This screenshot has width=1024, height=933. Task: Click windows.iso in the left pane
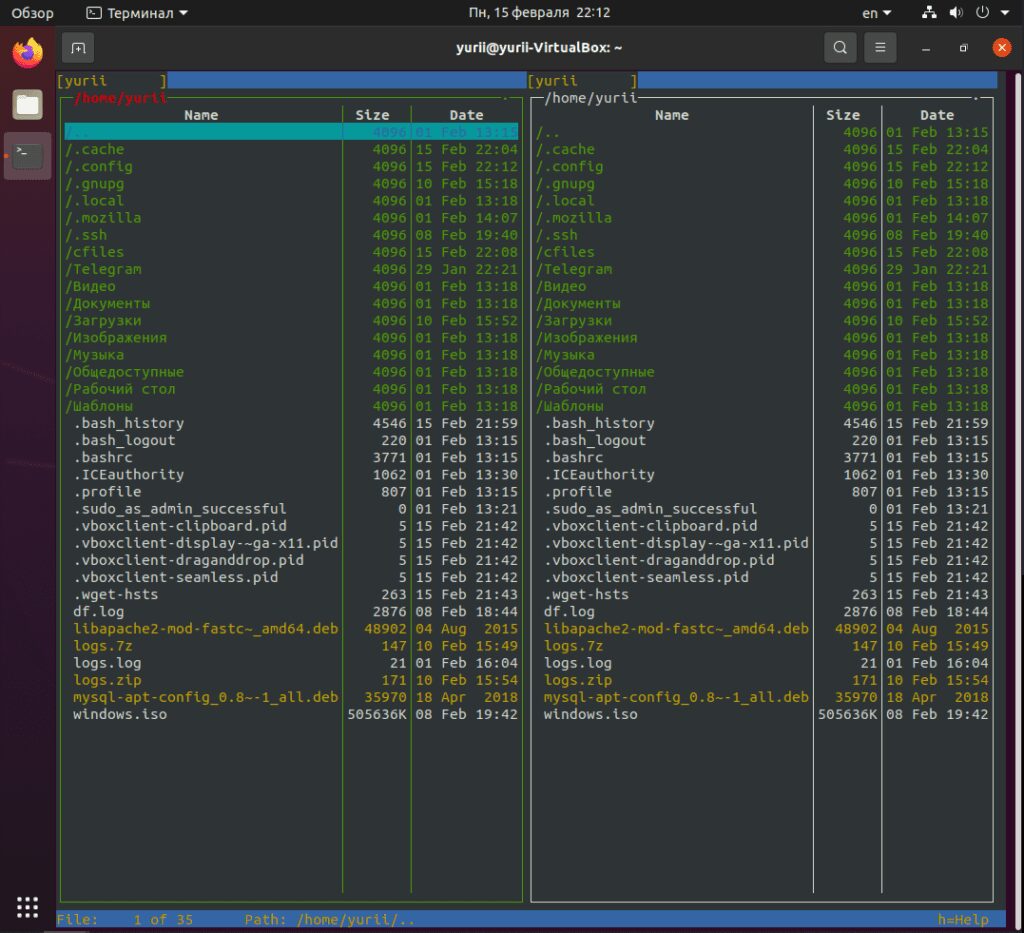[x=120, y=714]
